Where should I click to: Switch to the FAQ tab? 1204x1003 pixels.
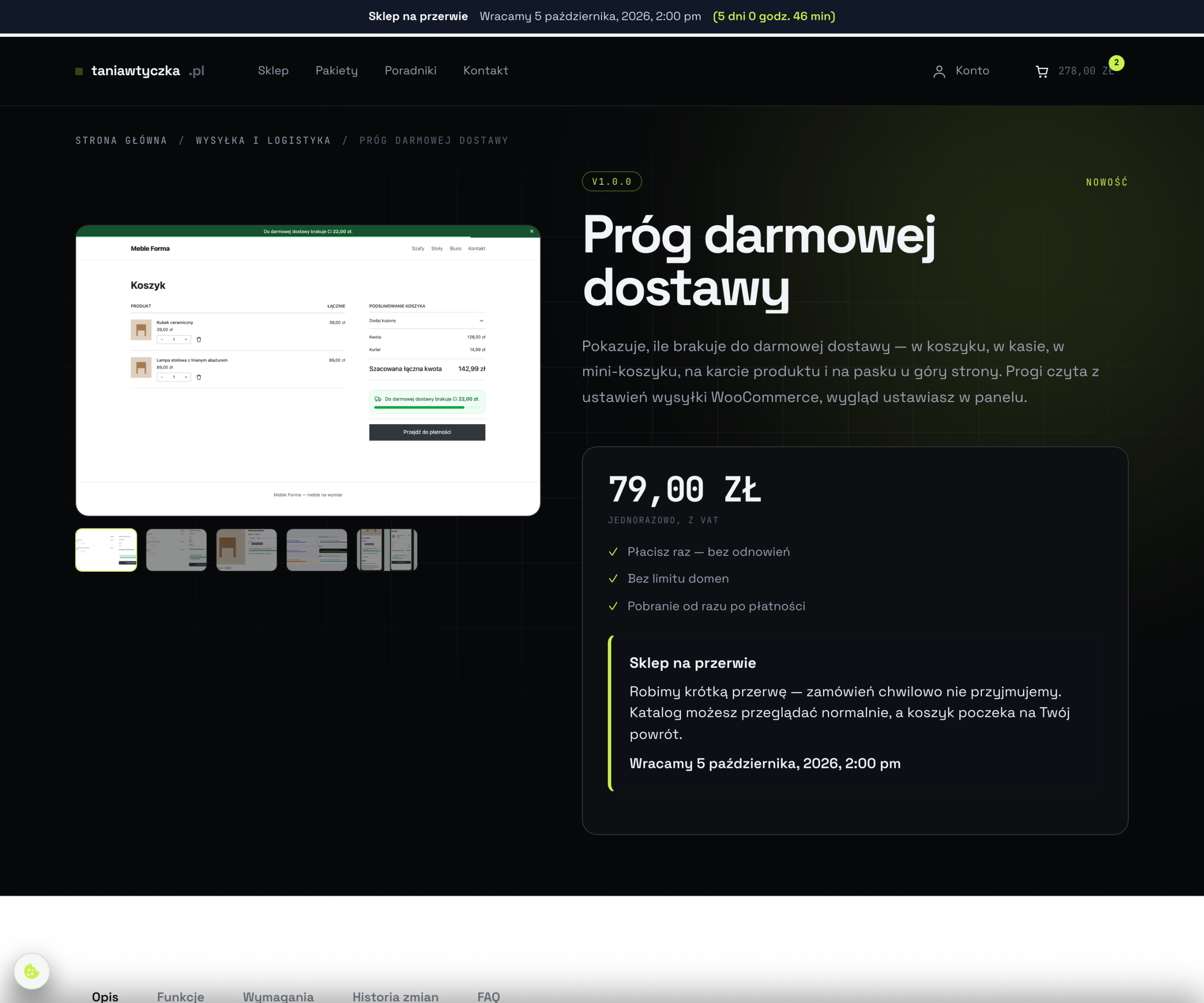pyautogui.click(x=489, y=996)
